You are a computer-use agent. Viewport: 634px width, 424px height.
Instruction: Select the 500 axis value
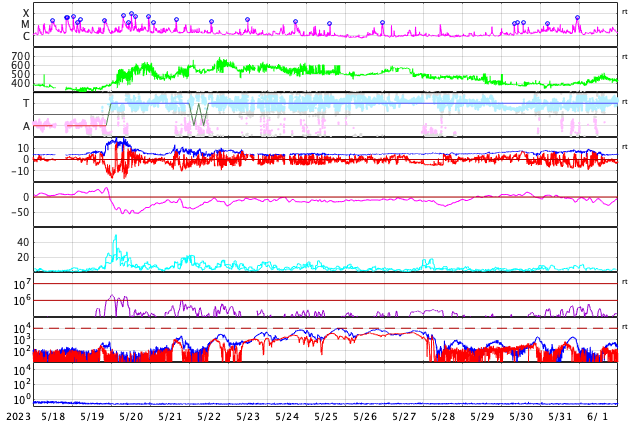21,74
